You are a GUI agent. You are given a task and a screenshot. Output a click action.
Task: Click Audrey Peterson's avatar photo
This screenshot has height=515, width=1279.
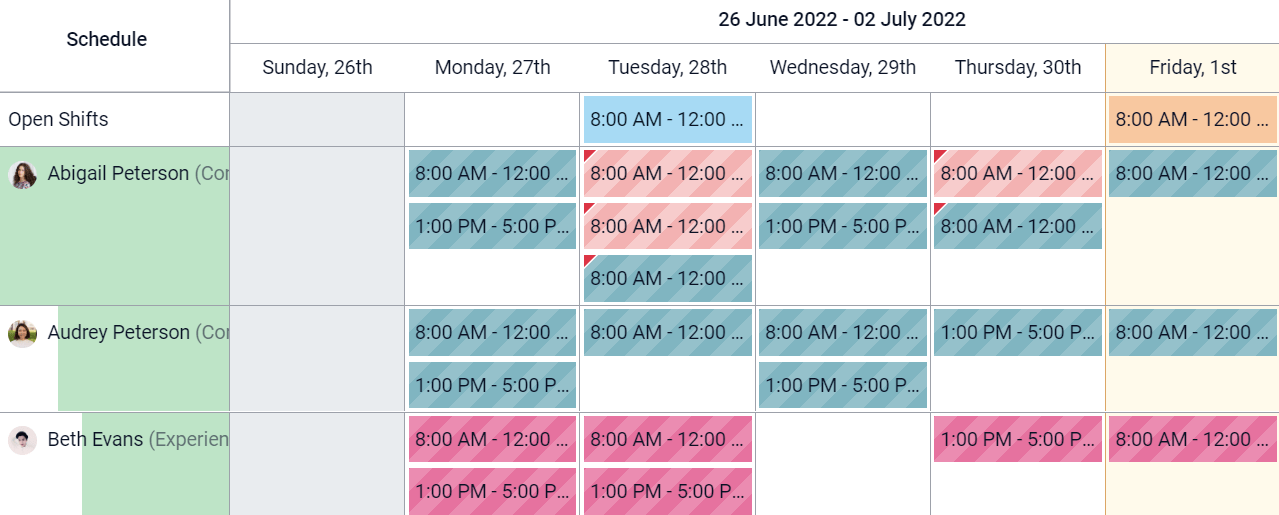pyautogui.click(x=22, y=333)
